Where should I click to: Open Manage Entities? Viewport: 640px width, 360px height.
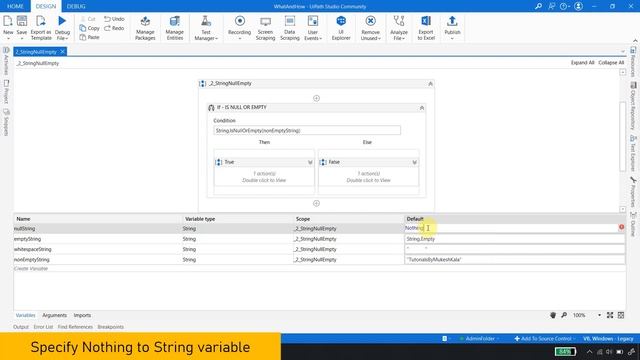coord(175,28)
